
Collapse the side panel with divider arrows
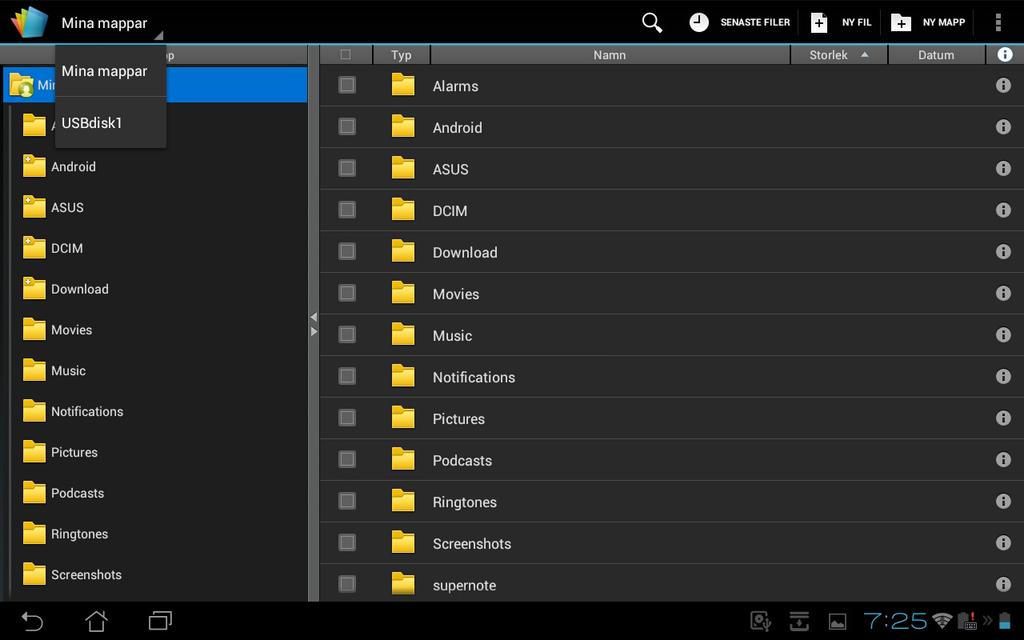[313, 324]
